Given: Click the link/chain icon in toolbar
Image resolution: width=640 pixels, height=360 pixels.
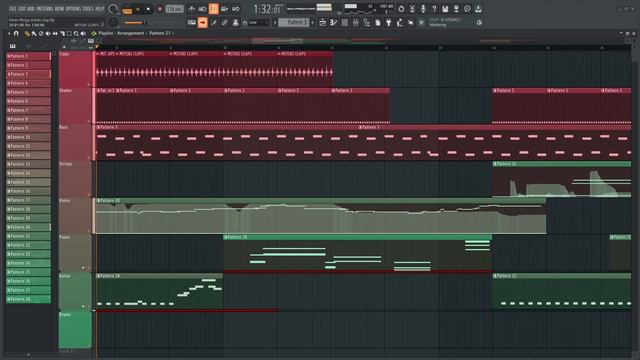Looking at the screenshot, I should [x=224, y=22].
